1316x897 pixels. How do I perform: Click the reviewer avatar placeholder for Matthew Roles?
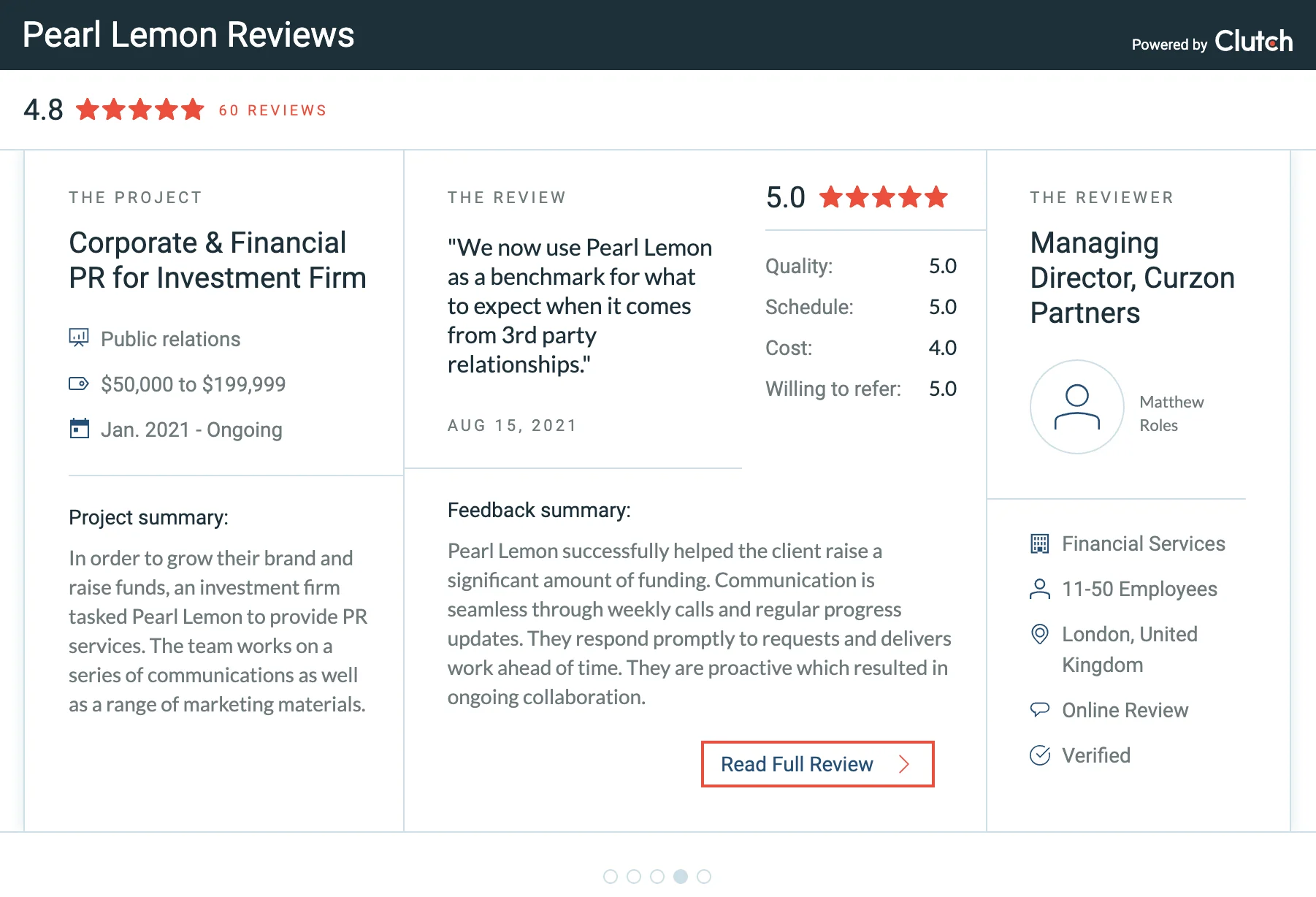1076,407
